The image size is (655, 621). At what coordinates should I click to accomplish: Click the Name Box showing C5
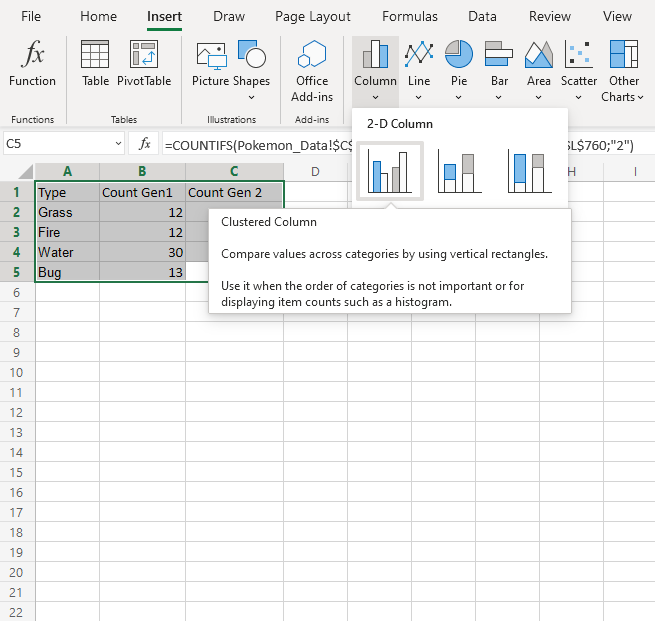pyautogui.click(x=55, y=144)
